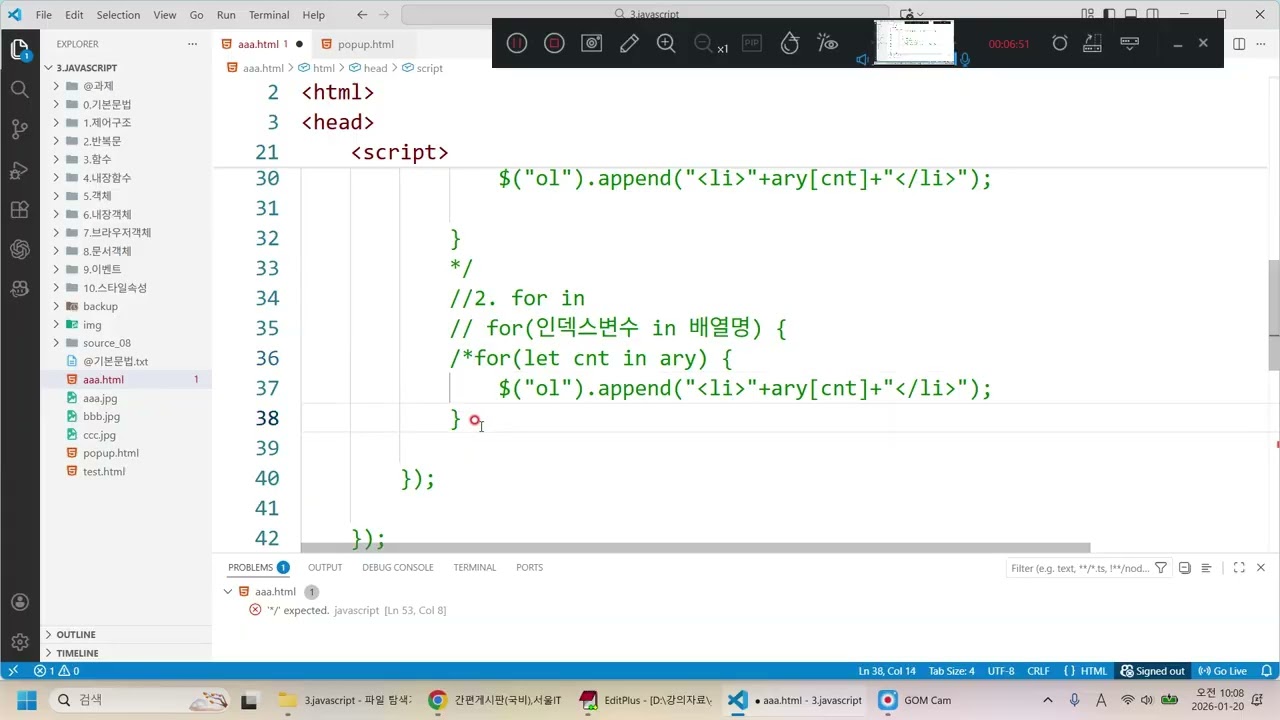This screenshot has width=1280, height=720.
Task: Switch to the OUTPUT panel tab
Action: click(325, 567)
